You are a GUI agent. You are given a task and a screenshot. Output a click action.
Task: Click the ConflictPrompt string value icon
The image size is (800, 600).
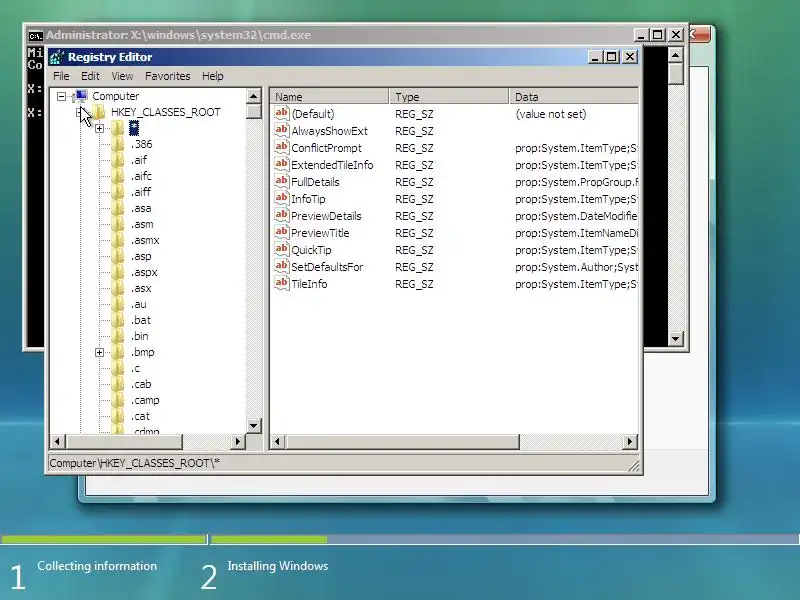[x=282, y=147]
